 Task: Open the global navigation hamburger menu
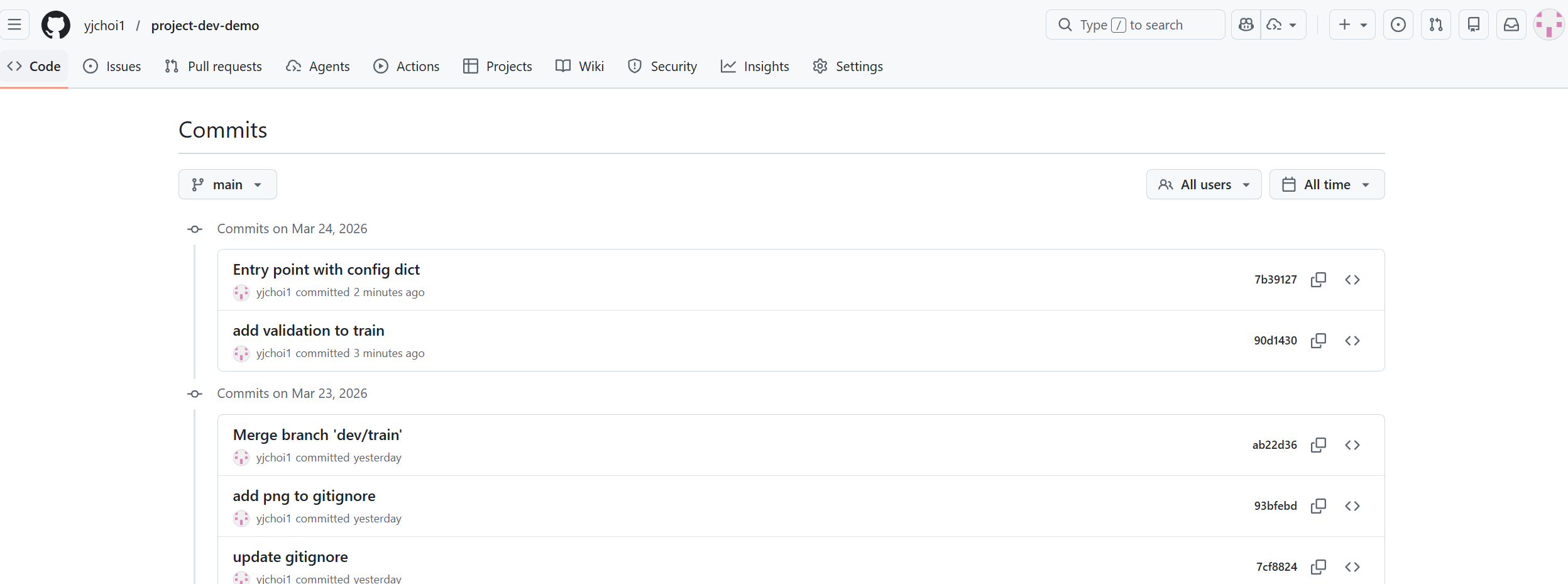[x=15, y=24]
